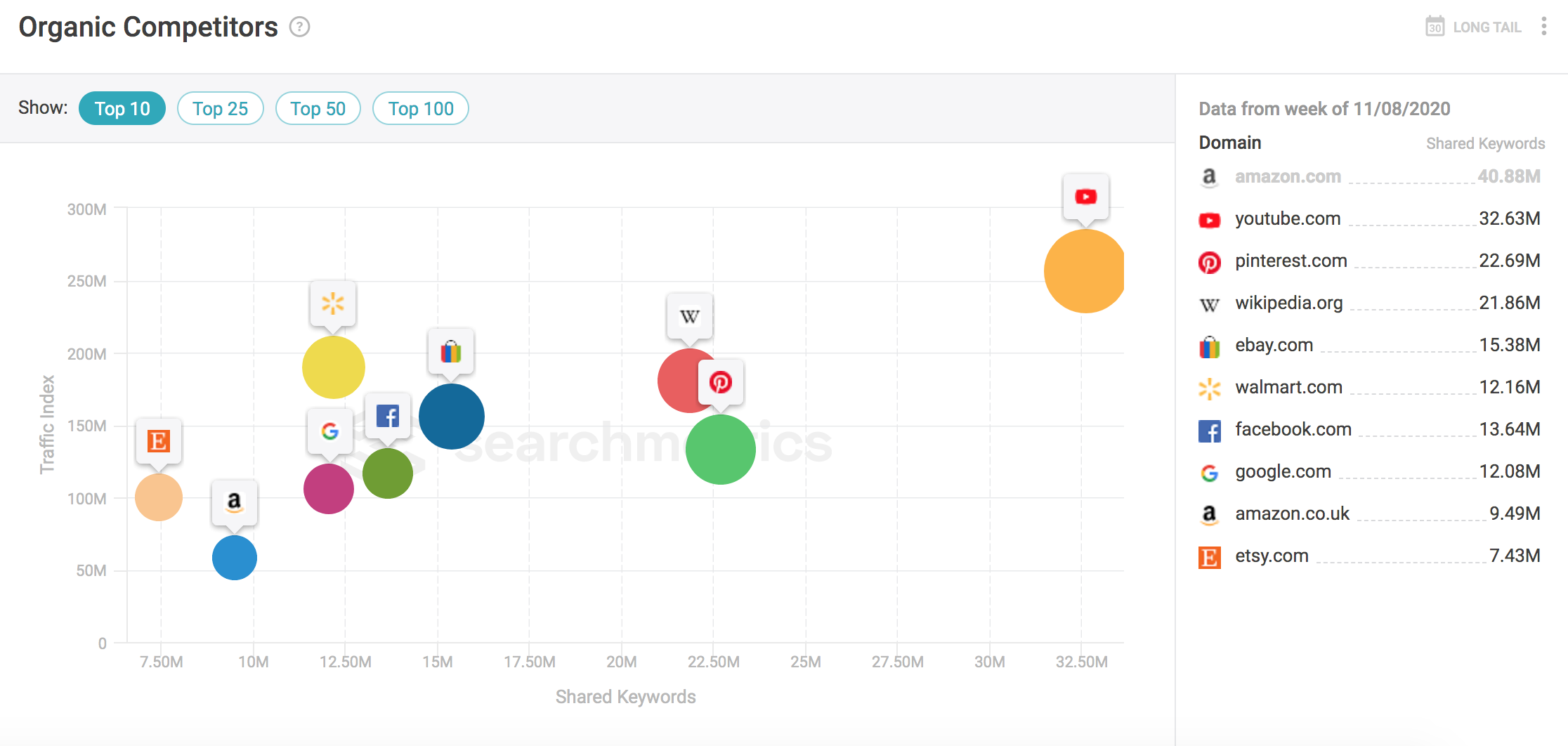Open the walmart.com domain link
The image size is (1568, 746).
click(x=1288, y=387)
